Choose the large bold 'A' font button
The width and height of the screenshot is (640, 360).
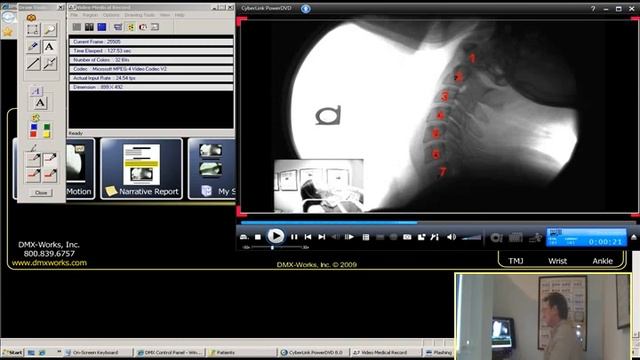(x=40, y=103)
